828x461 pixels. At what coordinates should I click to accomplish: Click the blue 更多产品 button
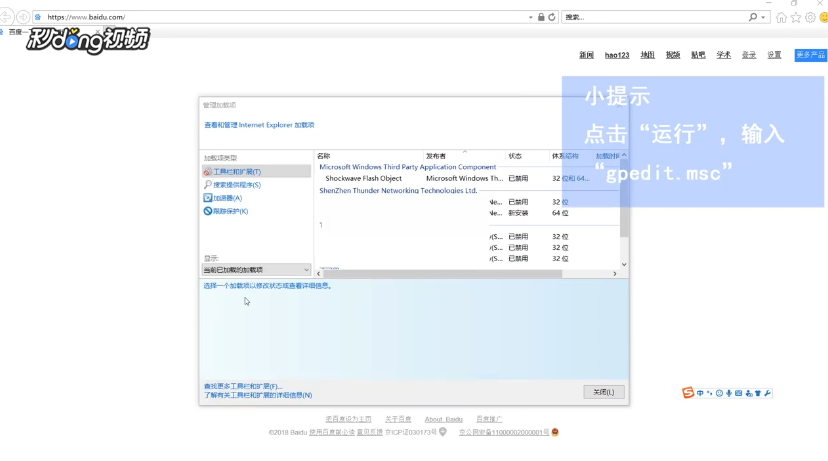coord(810,55)
